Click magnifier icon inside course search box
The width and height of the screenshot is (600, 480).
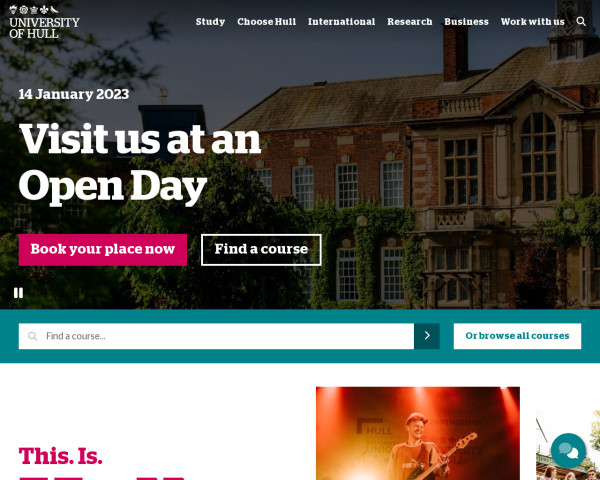(x=33, y=336)
